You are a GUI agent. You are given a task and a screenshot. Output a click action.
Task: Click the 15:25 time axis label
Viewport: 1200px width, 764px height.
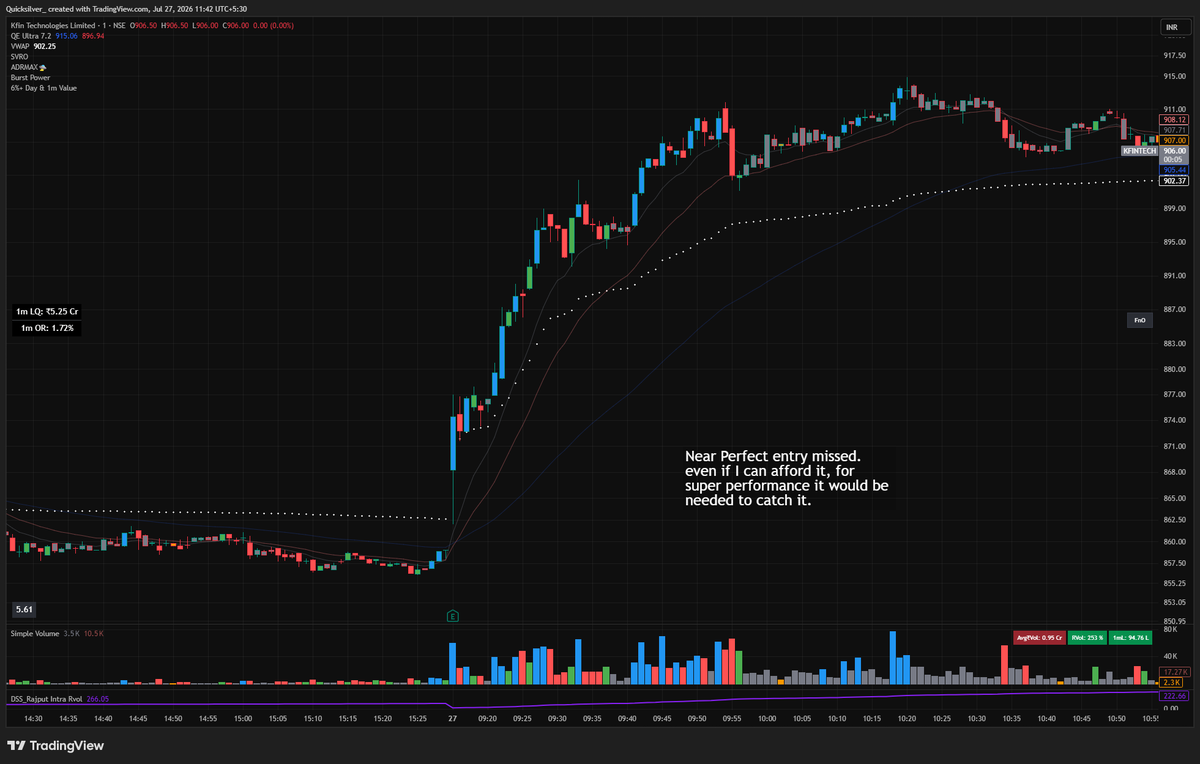[418, 718]
